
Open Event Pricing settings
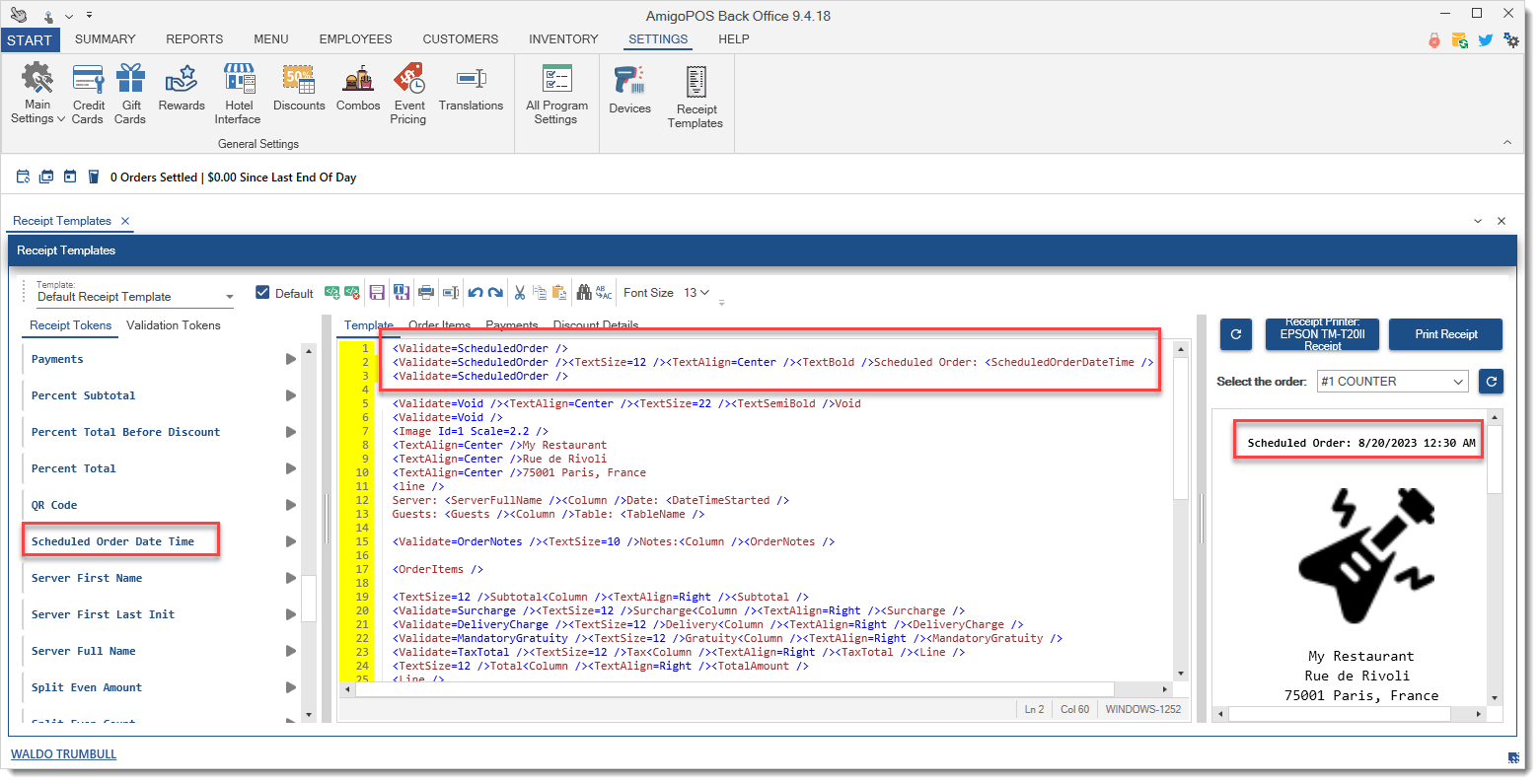point(408,95)
